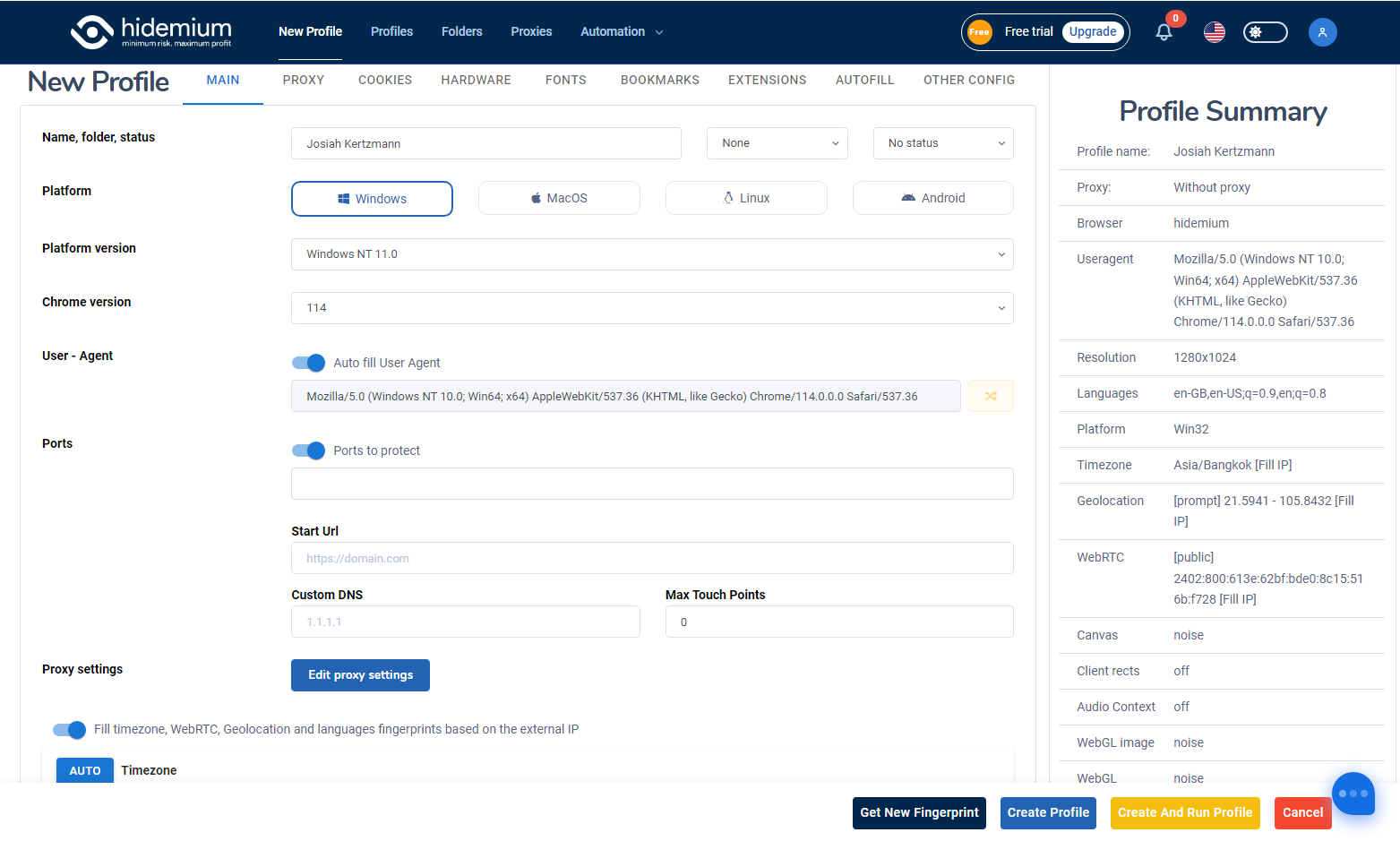Select the MacOS platform with Apple icon

click(559, 198)
